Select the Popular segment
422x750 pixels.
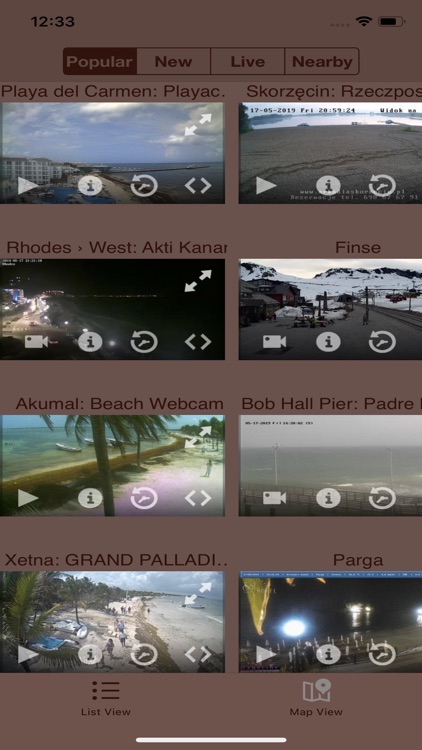[100, 61]
